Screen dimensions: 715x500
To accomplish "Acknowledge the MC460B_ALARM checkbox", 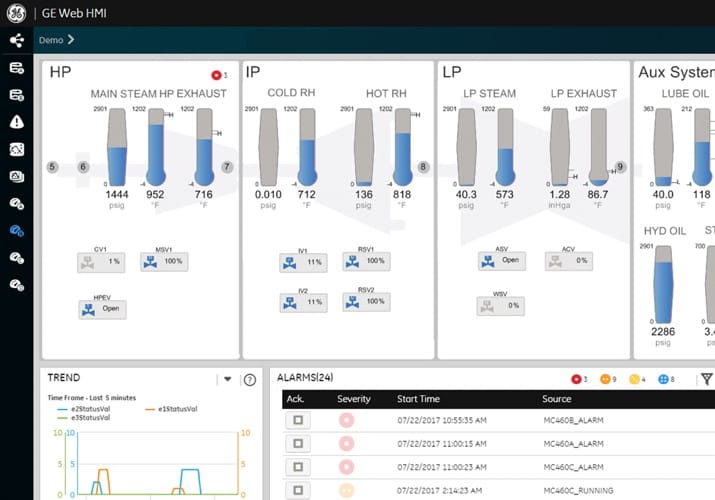I will pyautogui.click(x=298, y=420).
